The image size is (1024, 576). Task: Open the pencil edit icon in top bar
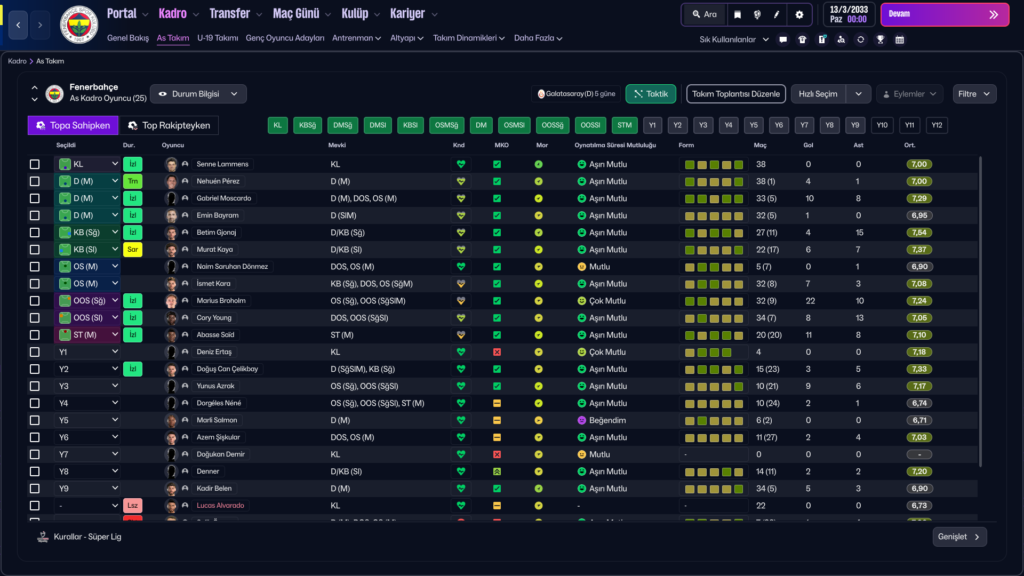point(778,15)
